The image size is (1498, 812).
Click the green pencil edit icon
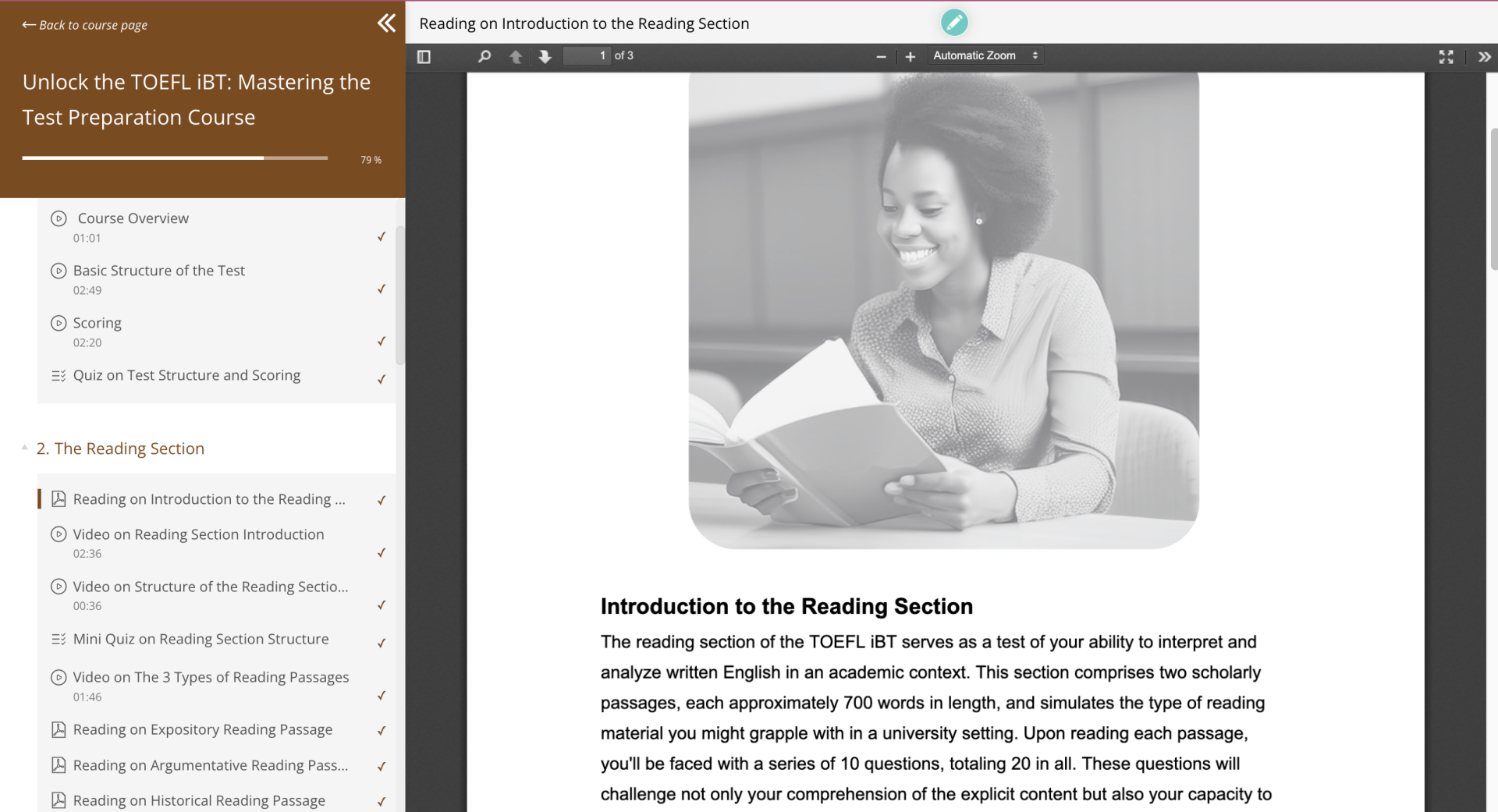point(953,23)
